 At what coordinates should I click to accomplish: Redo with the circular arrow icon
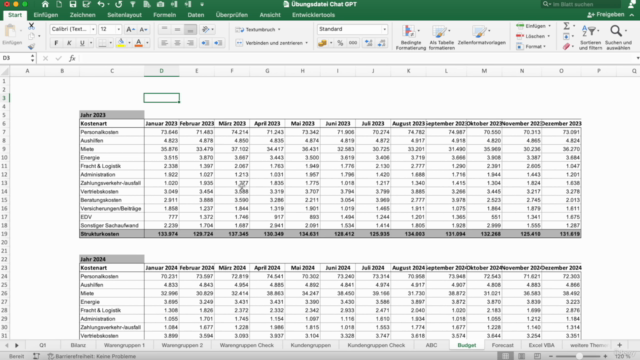pyautogui.click(x=118, y=4)
